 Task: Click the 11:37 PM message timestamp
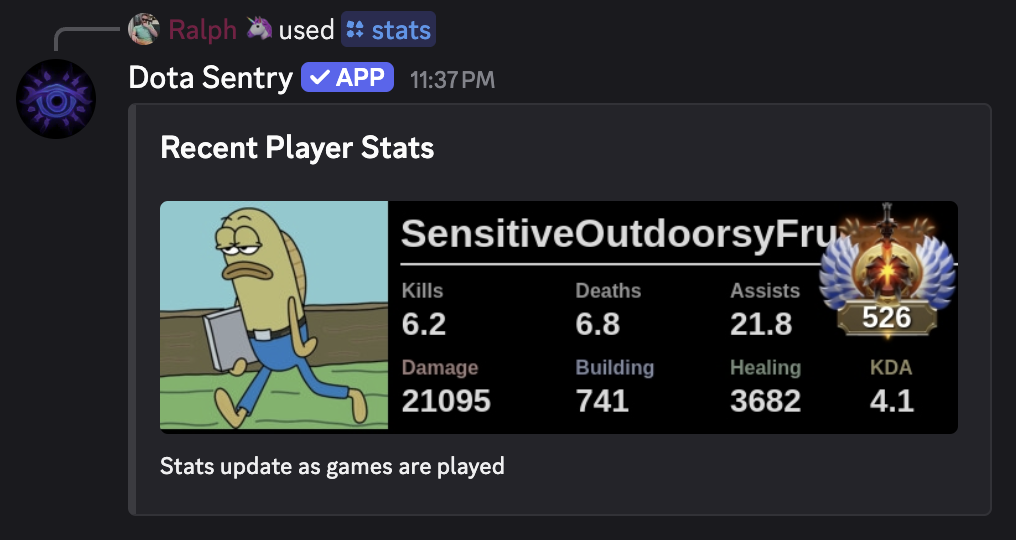pos(452,79)
